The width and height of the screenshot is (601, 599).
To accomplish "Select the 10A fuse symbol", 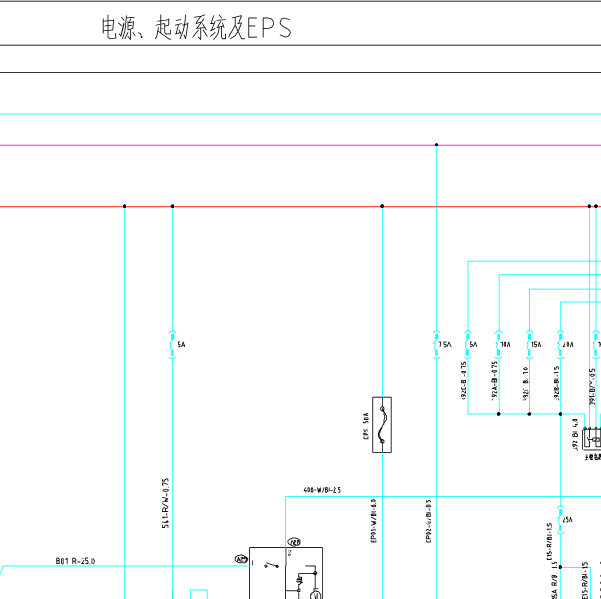I will click(499, 345).
